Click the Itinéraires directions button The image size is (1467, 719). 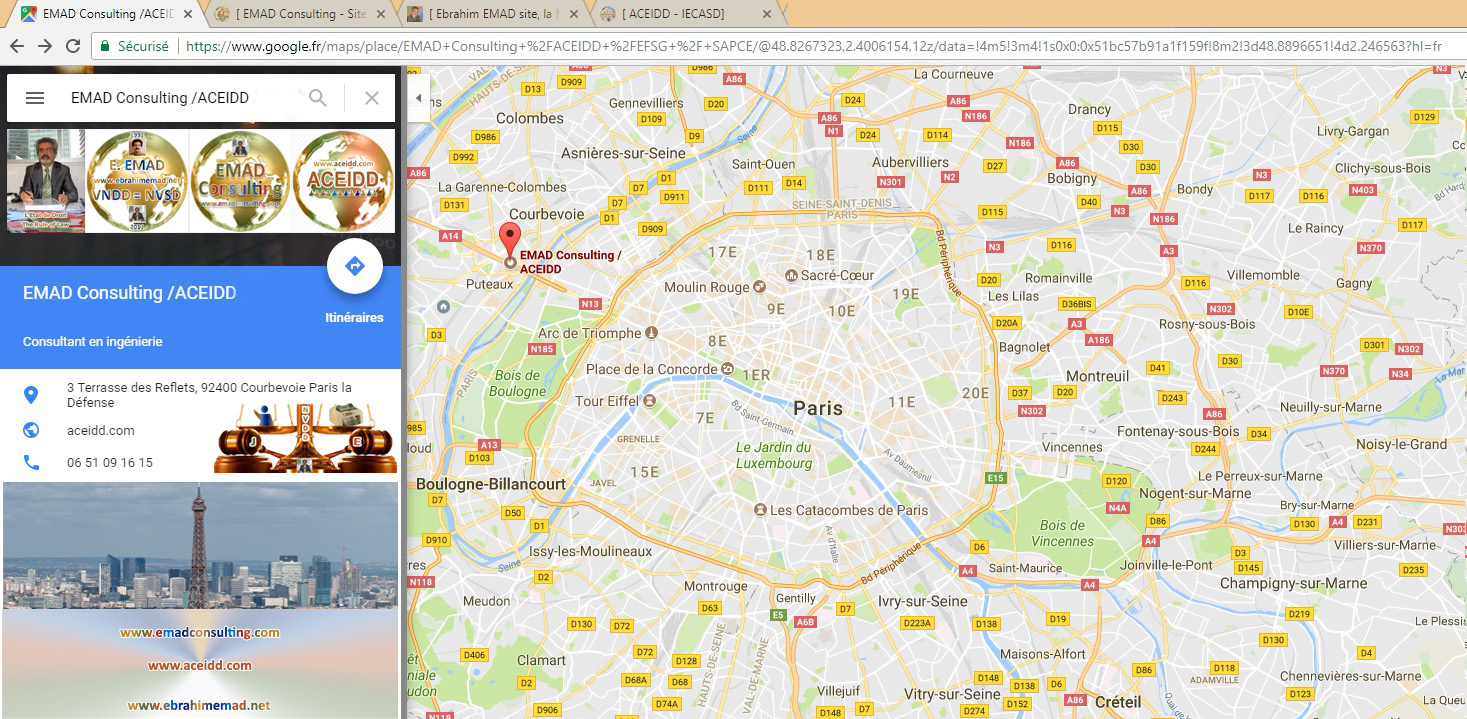click(x=354, y=266)
